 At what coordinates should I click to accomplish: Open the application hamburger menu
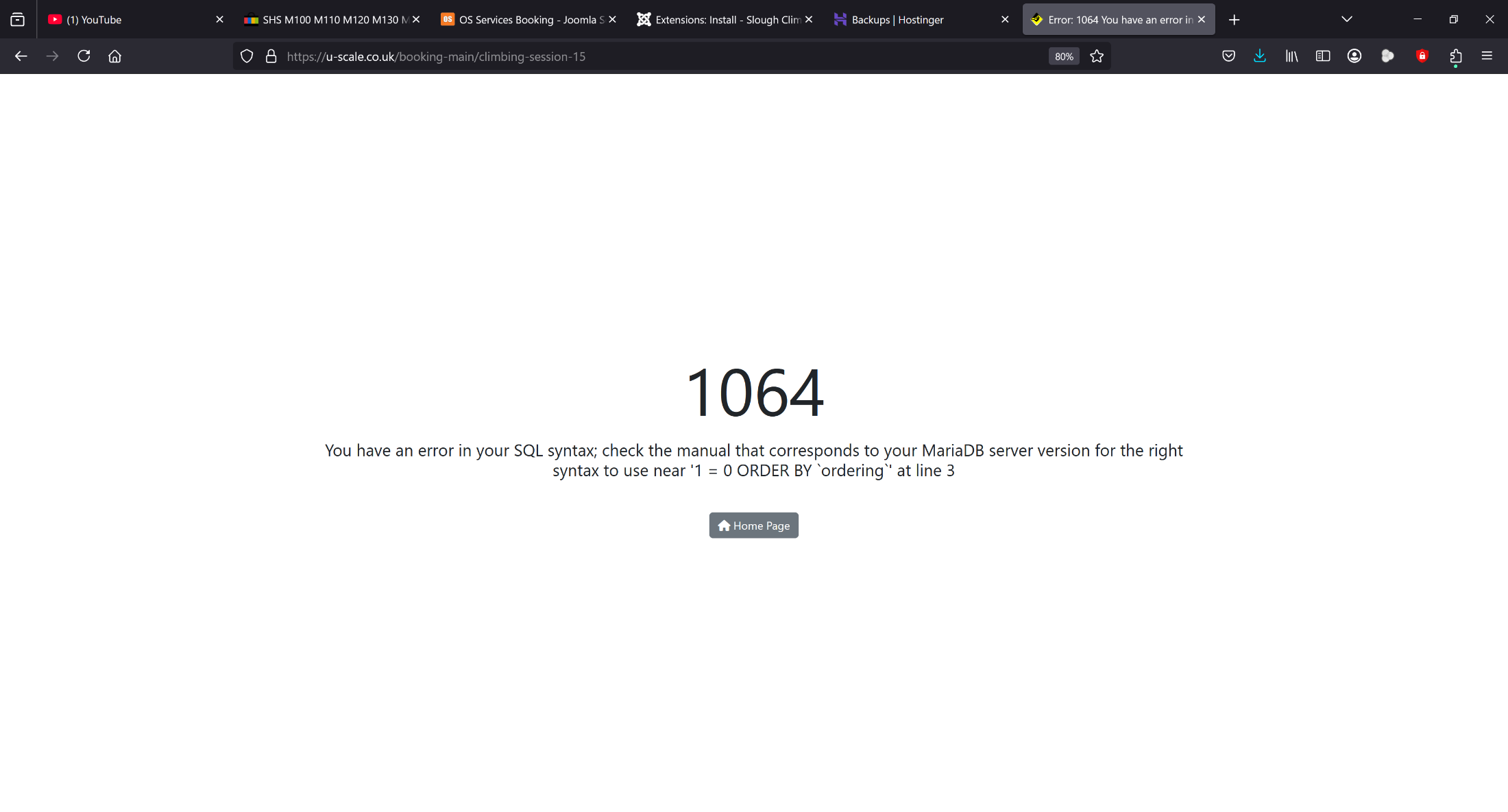click(x=1487, y=56)
